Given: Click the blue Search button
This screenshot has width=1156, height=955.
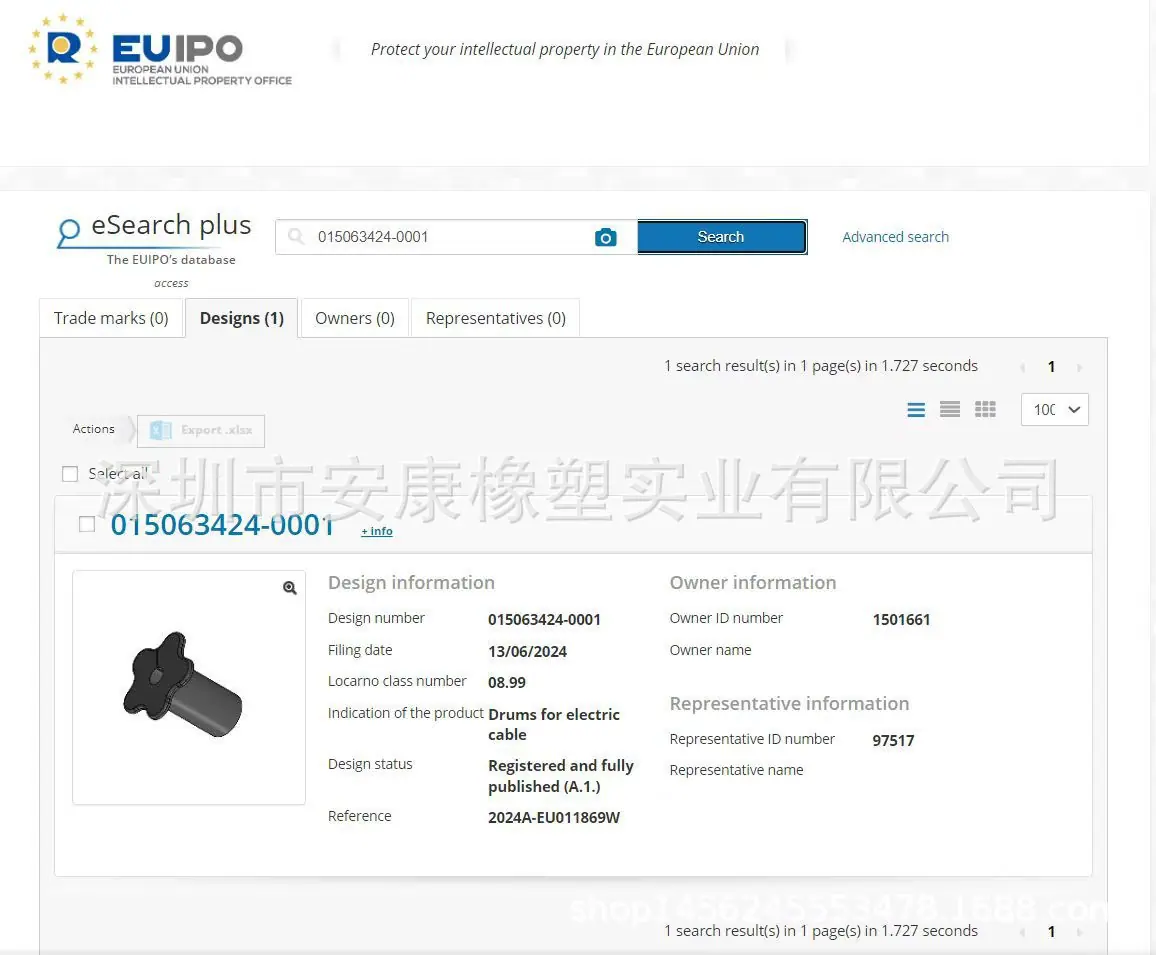Looking at the screenshot, I should (x=722, y=237).
